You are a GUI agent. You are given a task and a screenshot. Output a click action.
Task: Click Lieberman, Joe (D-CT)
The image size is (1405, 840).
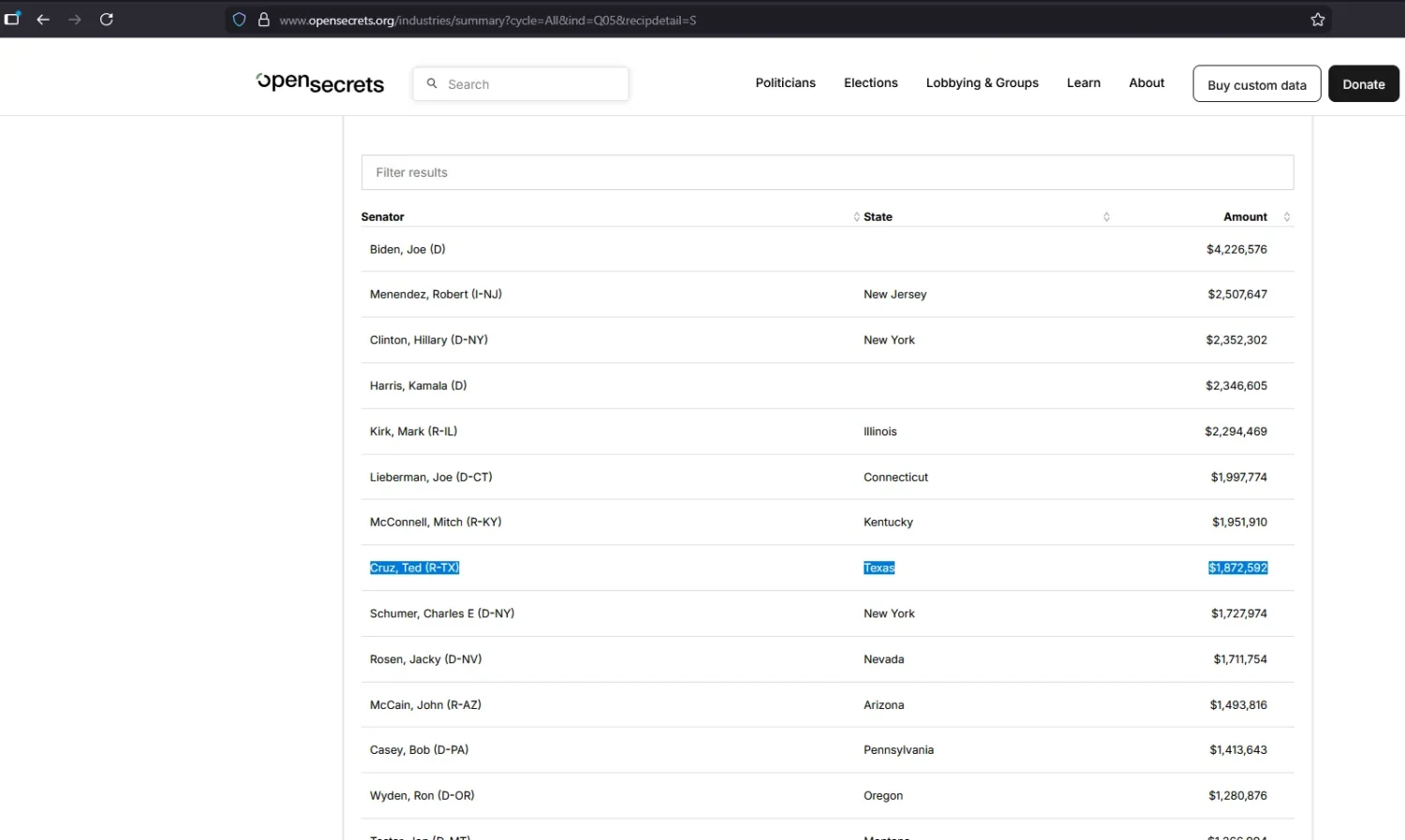[x=431, y=478]
